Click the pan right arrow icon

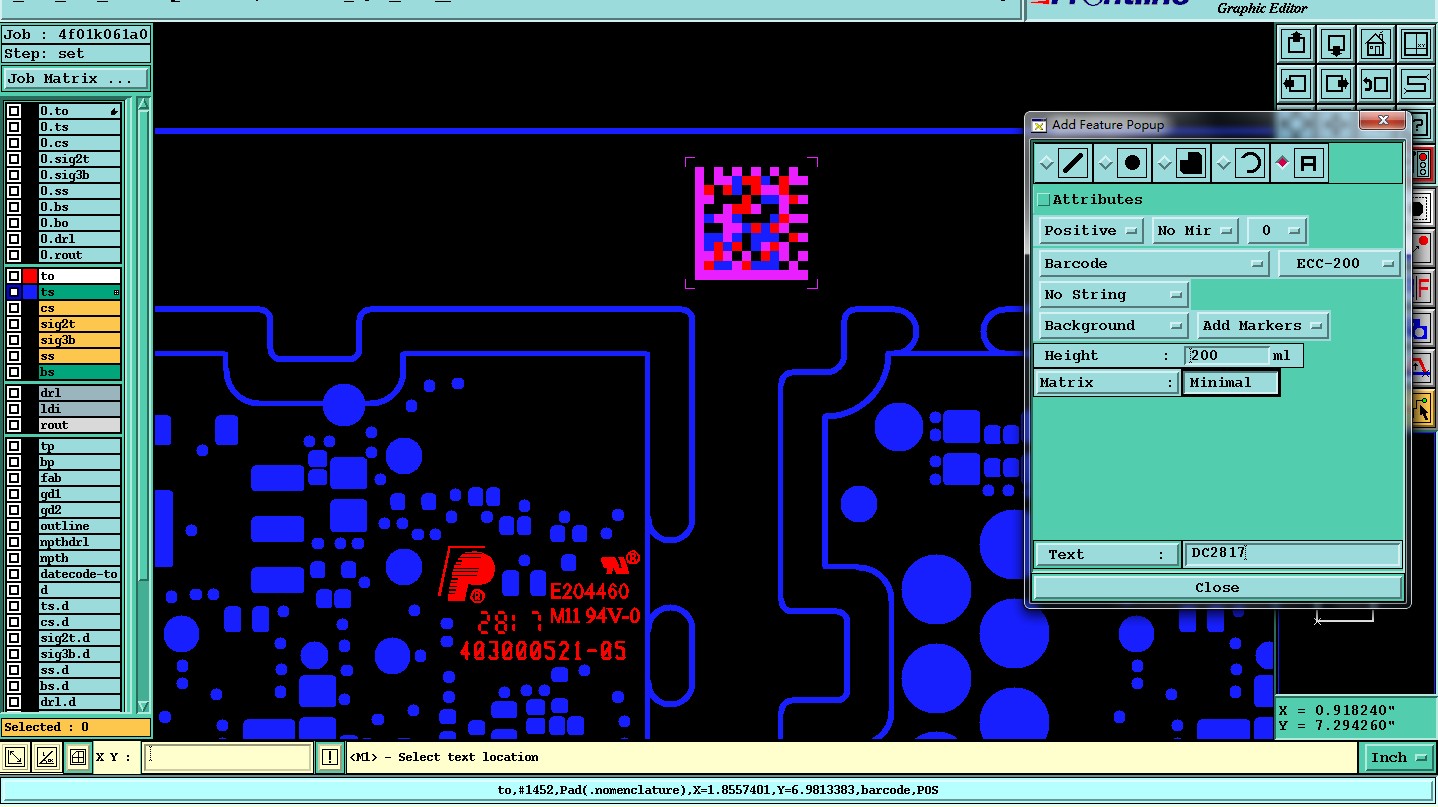[1336, 83]
